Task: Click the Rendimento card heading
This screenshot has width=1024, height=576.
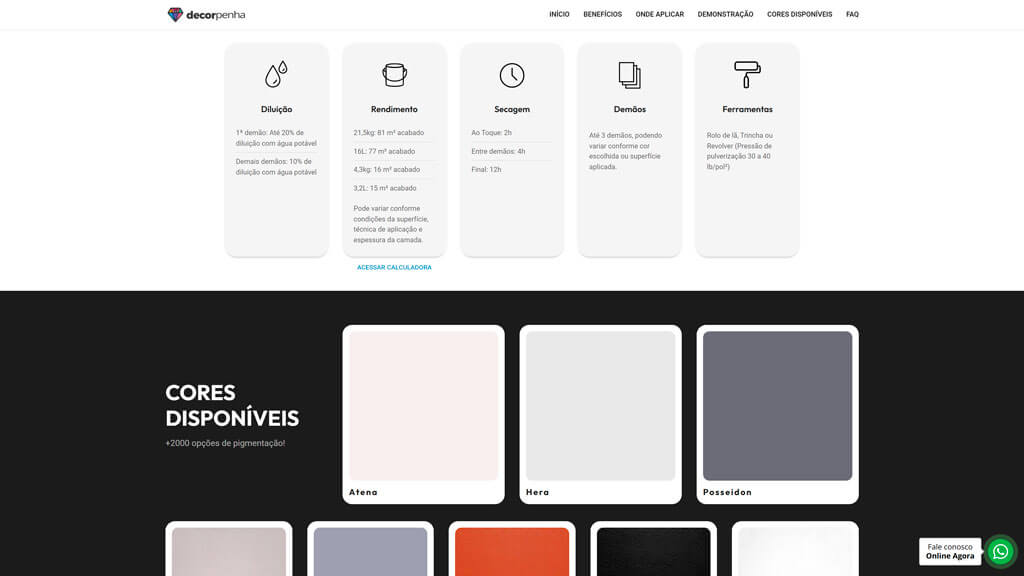Action: pyautogui.click(x=394, y=109)
